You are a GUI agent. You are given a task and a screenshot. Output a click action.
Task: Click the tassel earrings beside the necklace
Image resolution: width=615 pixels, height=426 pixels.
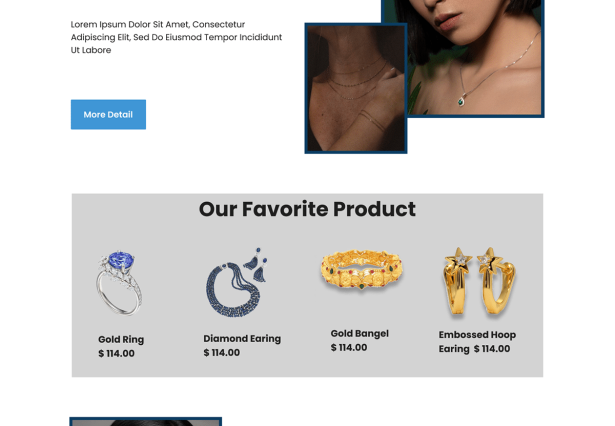coord(257,265)
